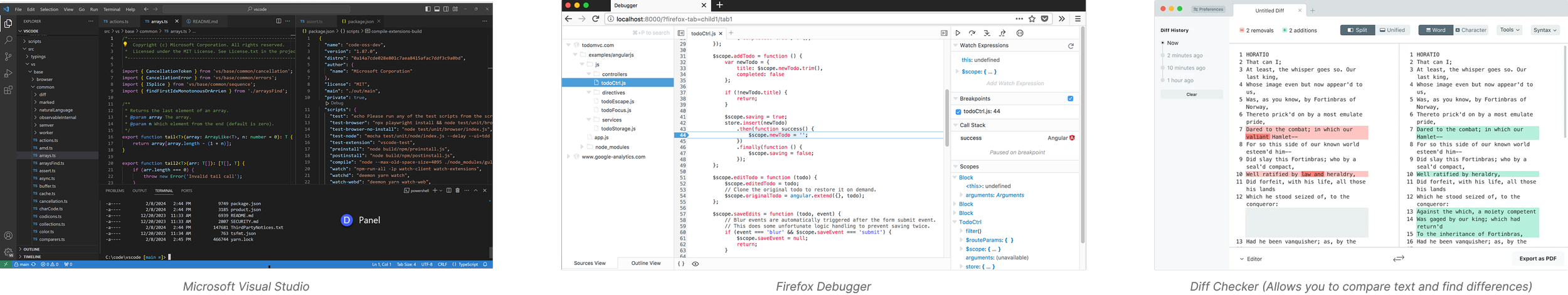Viewport: 1568px width, 295px height.
Task: Click split editor icon in VS Code
Action: pos(278,21)
